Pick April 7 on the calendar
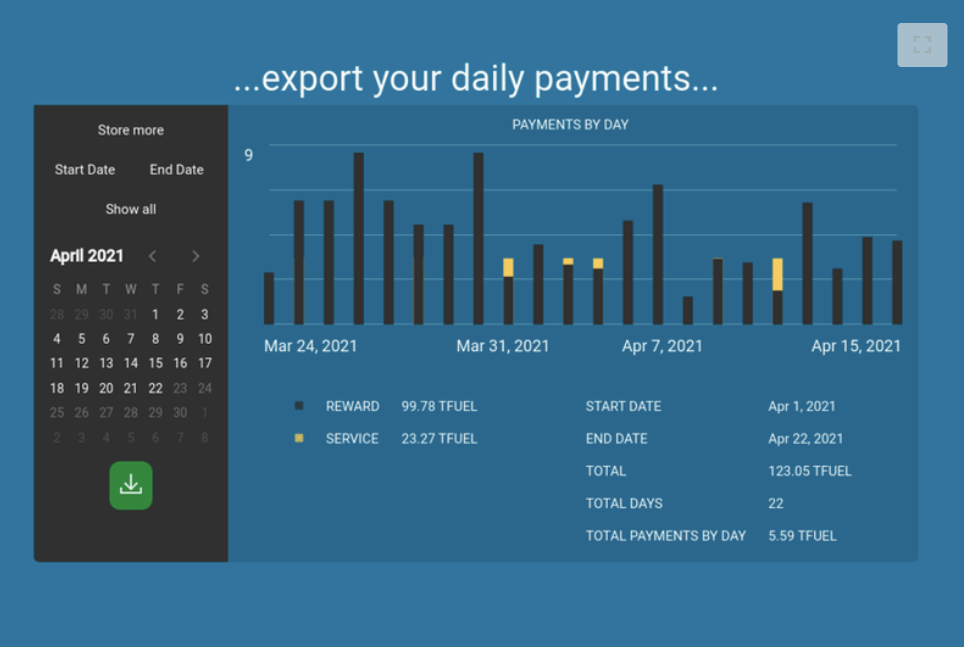The width and height of the screenshot is (964, 647). [130, 339]
